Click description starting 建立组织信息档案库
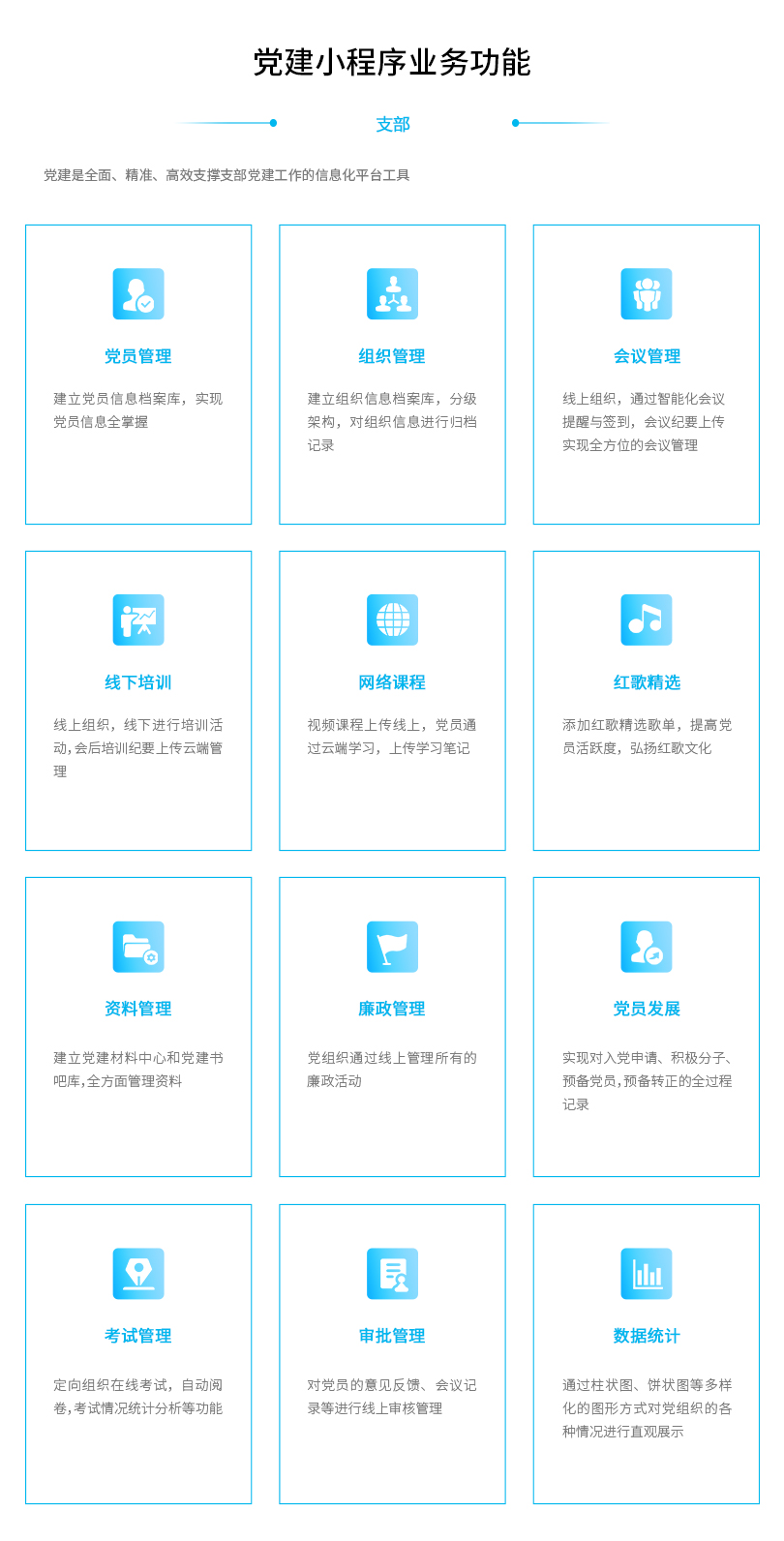 392,422
